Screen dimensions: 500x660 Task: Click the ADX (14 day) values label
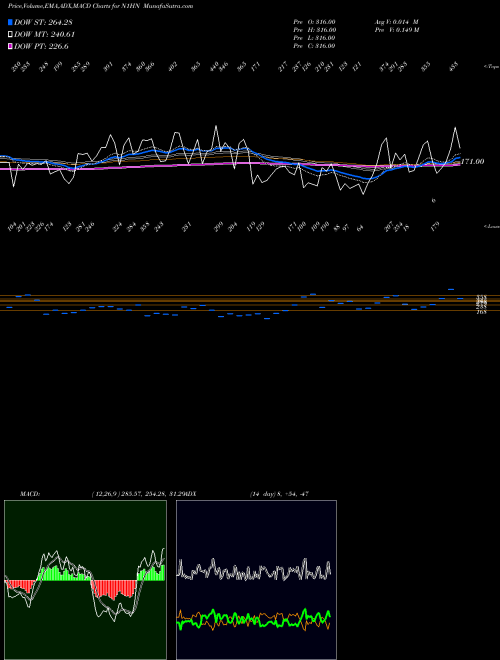279,494
